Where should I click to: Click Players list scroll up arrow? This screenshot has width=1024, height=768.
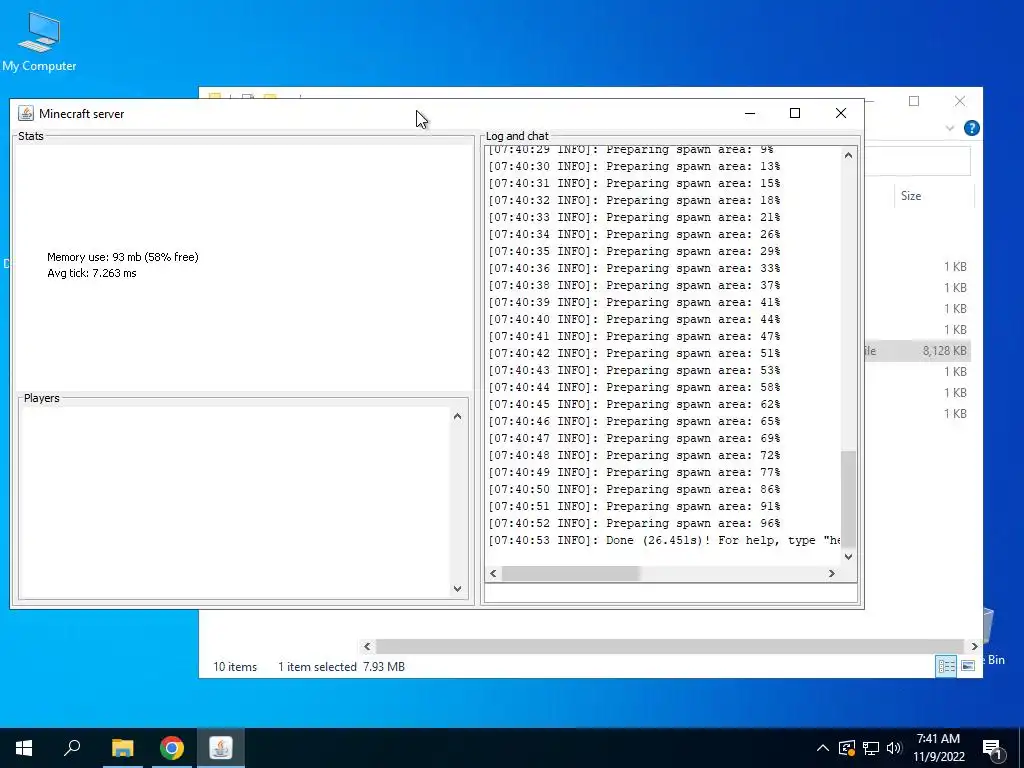pyautogui.click(x=457, y=417)
